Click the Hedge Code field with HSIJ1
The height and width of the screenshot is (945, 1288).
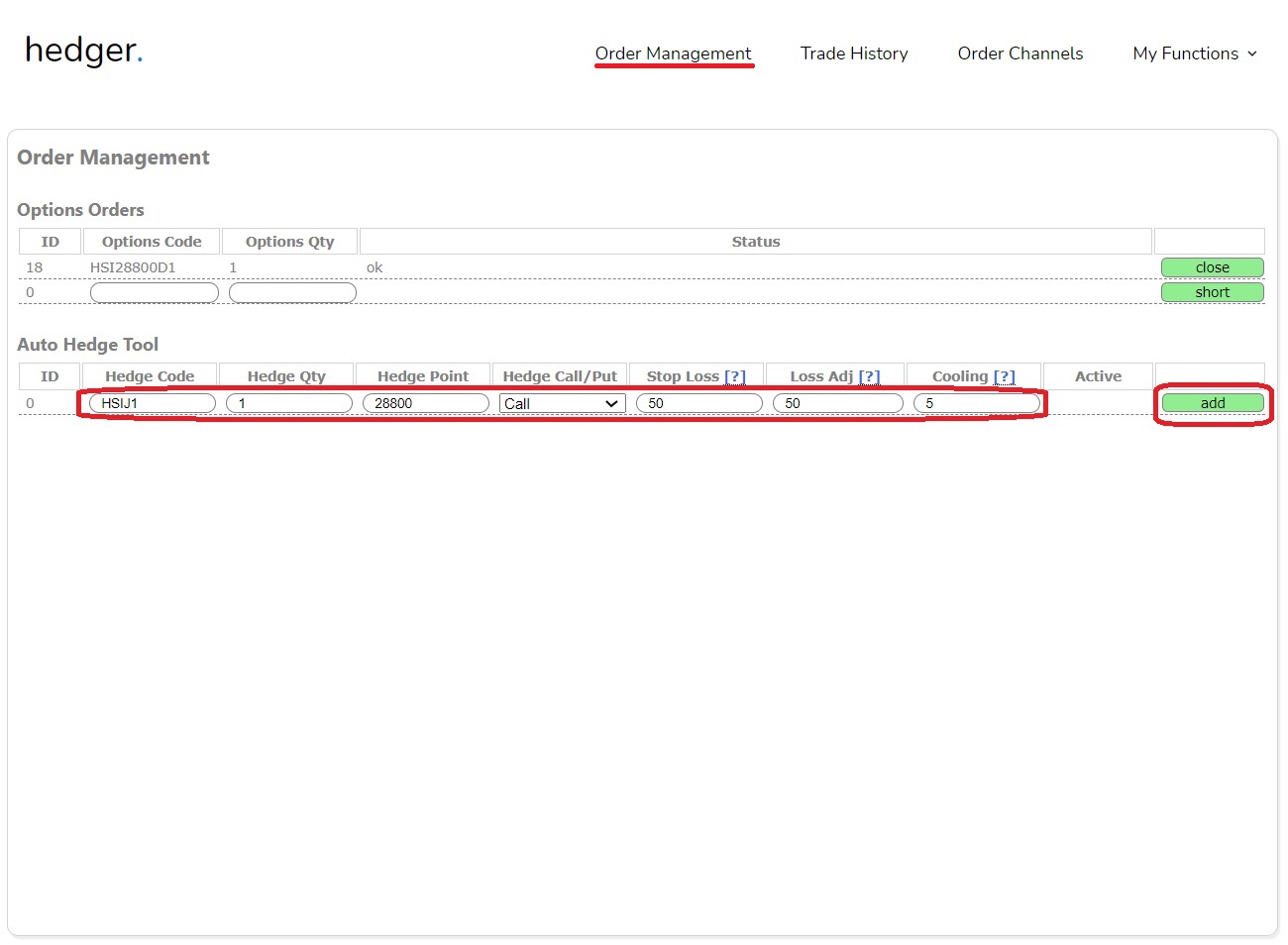[153, 403]
